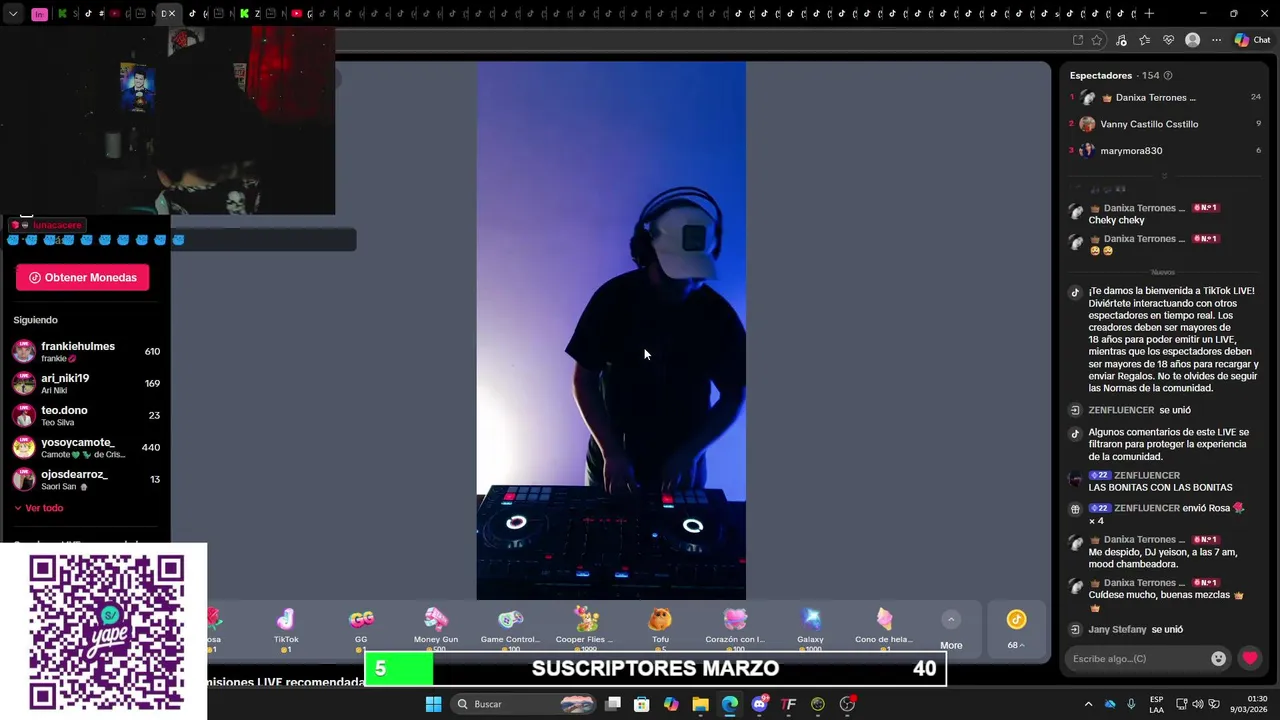Click the open in app icon in address bar
The height and width of the screenshot is (720, 1280).
click(1077, 40)
